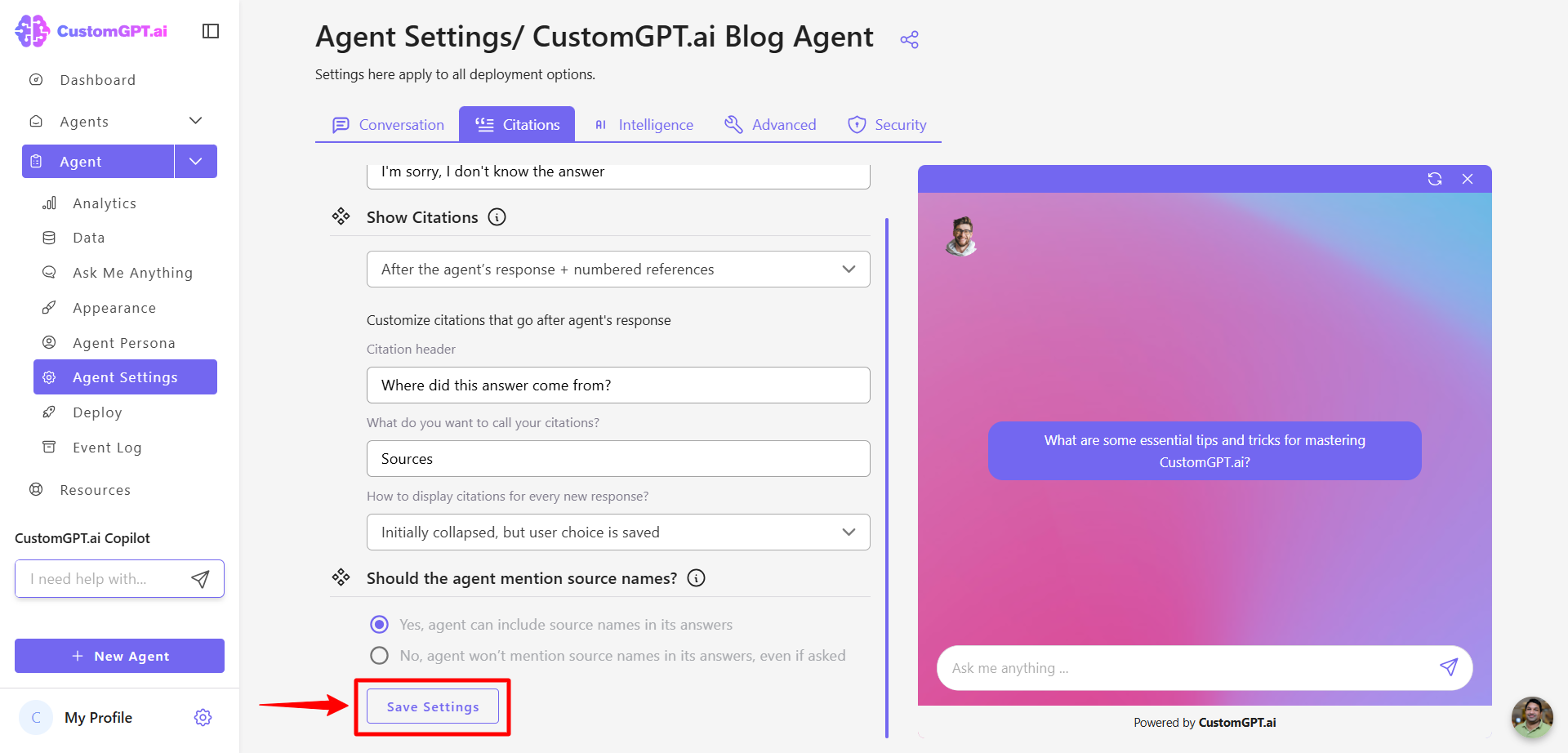Open profile settings gear icon
1568x753 pixels.
pos(203,717)
